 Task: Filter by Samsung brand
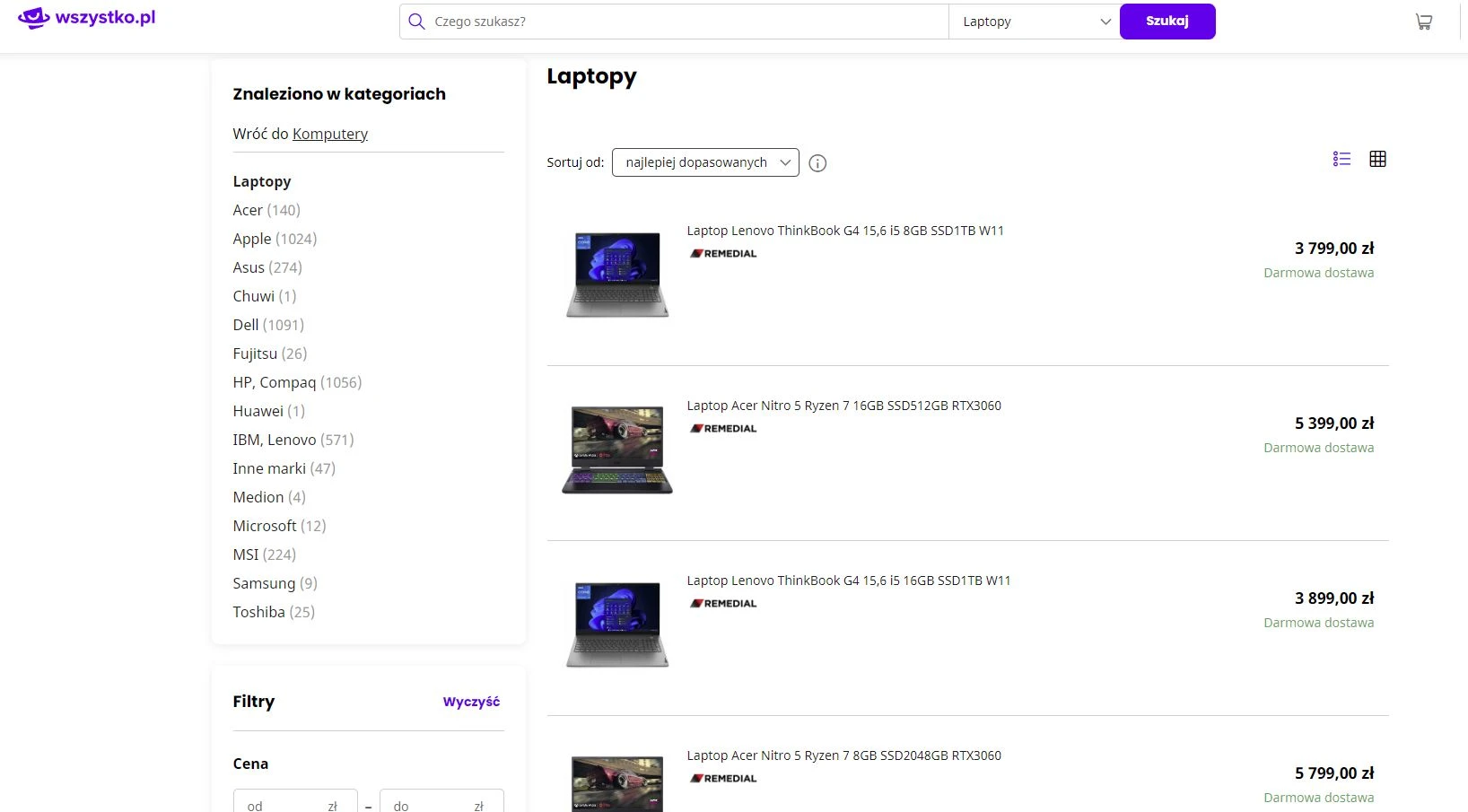click(x=275, y=583)
